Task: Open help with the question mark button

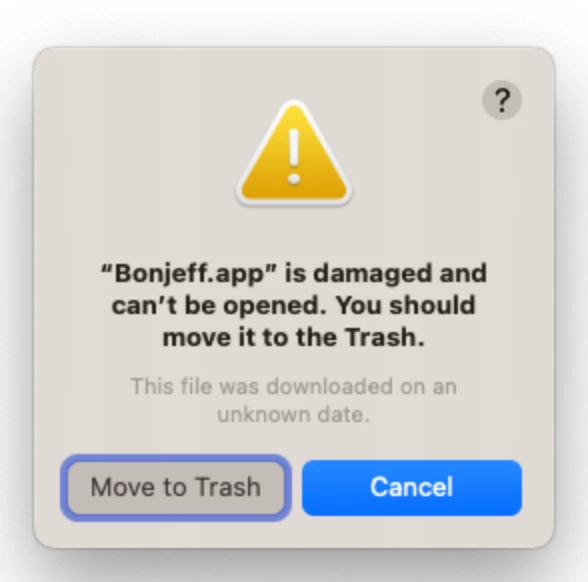Action: 501,100
